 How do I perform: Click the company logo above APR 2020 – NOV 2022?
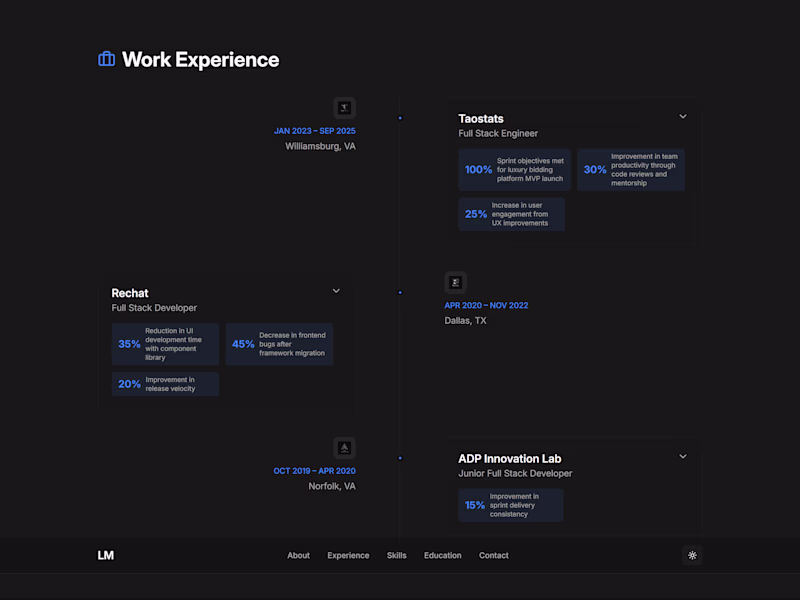[455, 282]
